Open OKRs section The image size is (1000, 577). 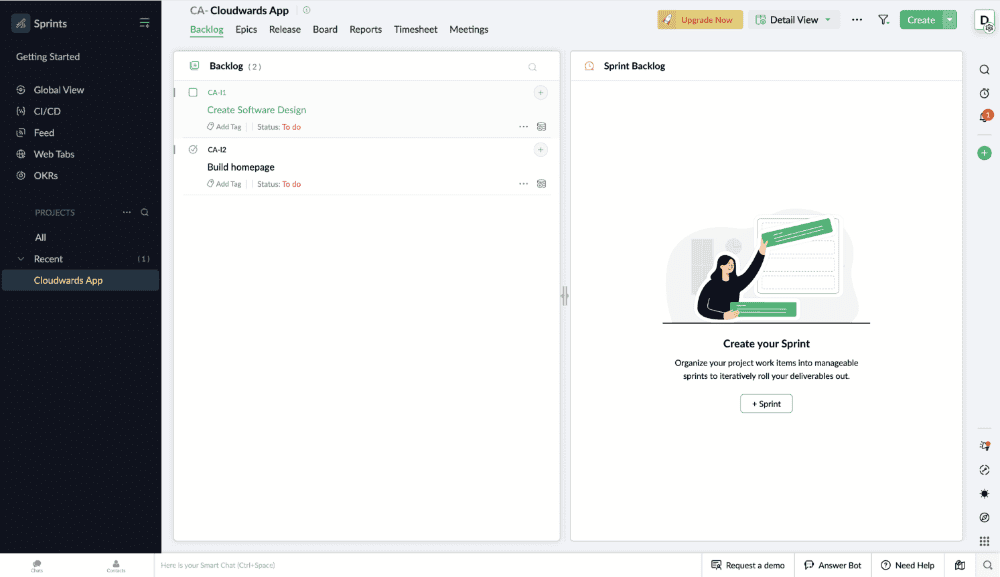(45, 175)
